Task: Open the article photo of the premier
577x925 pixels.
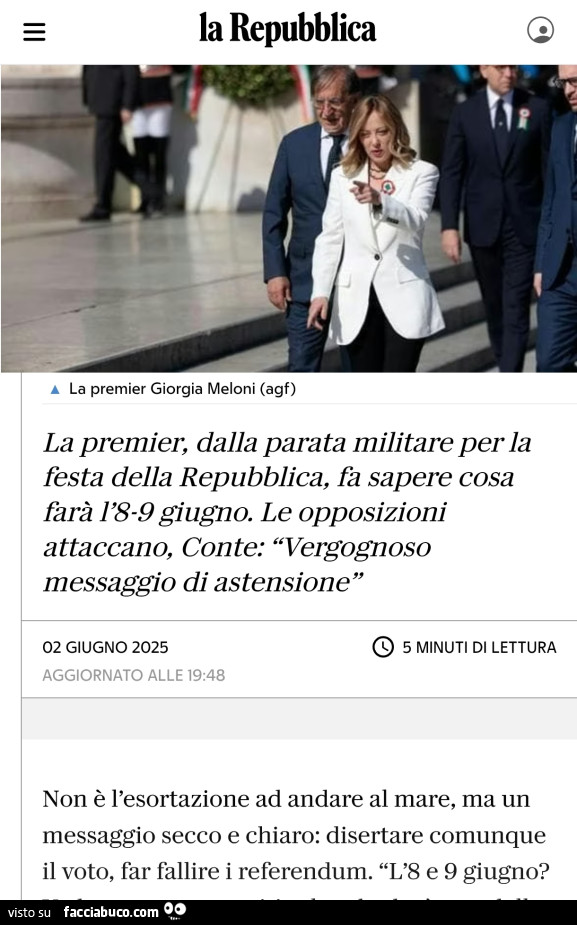Action: [x=288, y=218]
